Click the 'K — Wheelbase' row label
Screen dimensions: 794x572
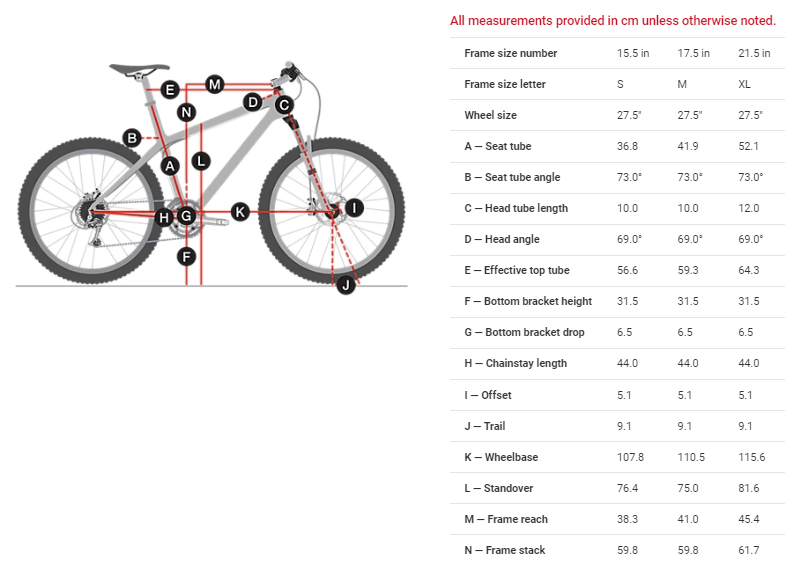point(501,457)
